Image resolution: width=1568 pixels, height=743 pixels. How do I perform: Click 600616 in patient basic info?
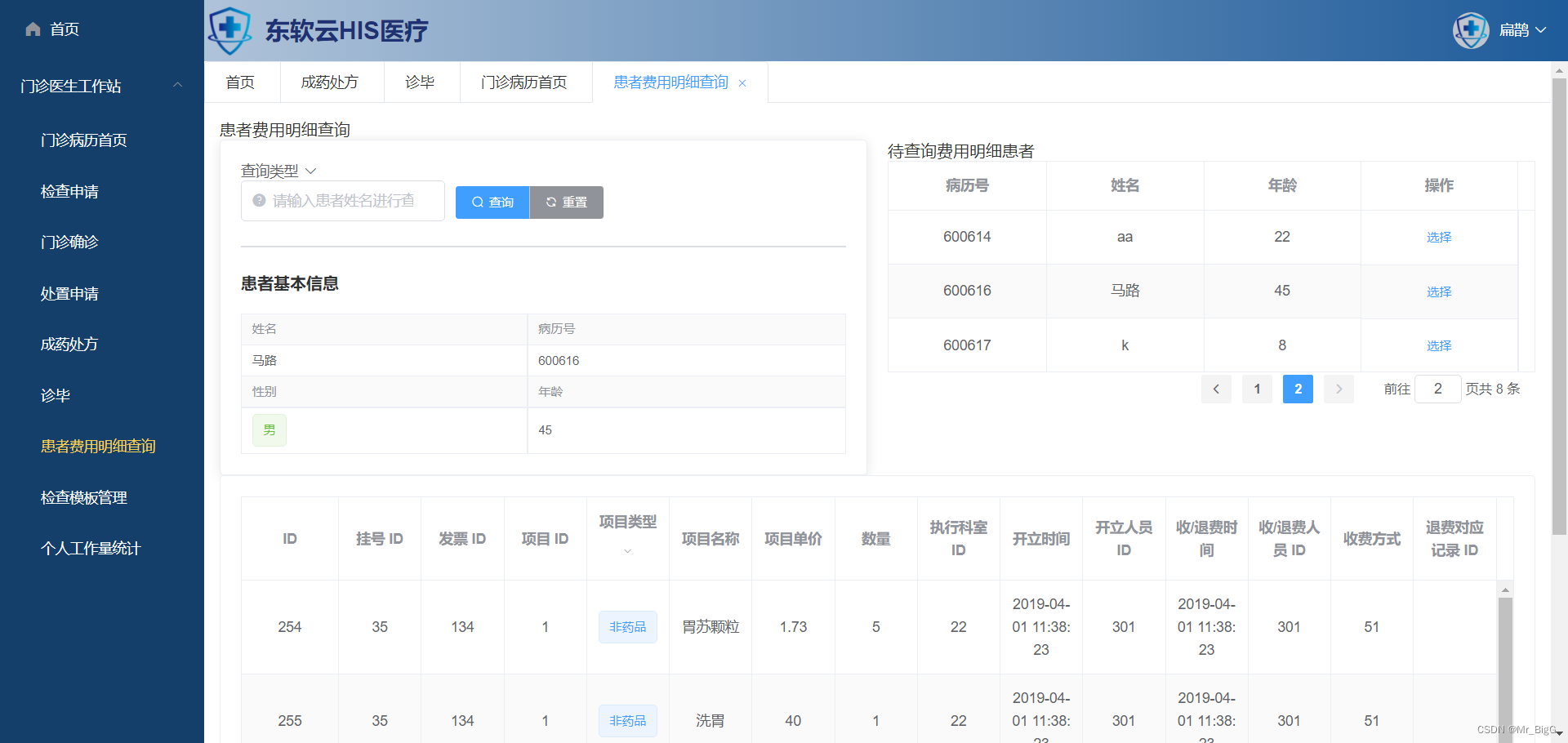(x=559, y=361)
